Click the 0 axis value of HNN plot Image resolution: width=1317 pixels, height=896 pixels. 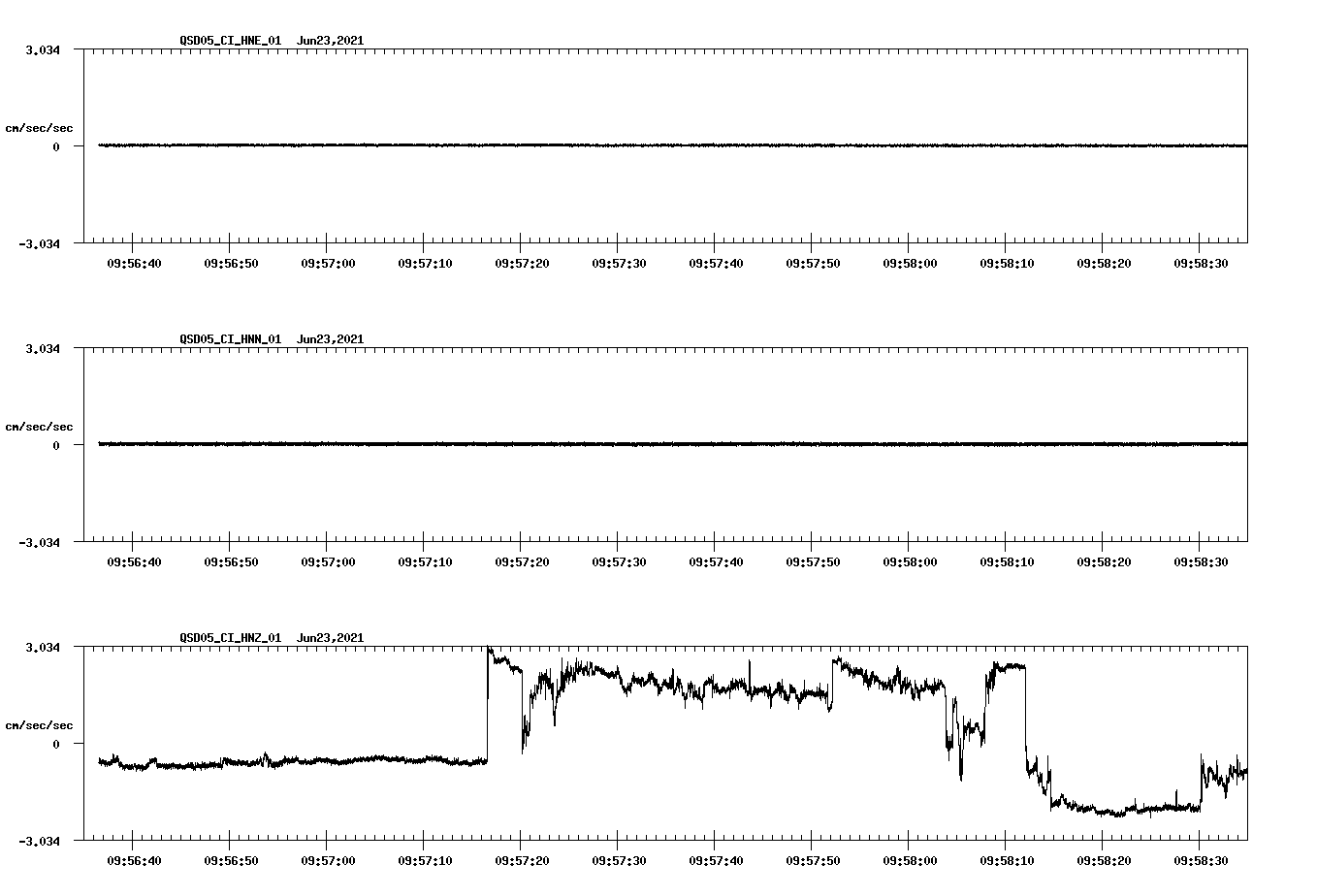(55, 446)
